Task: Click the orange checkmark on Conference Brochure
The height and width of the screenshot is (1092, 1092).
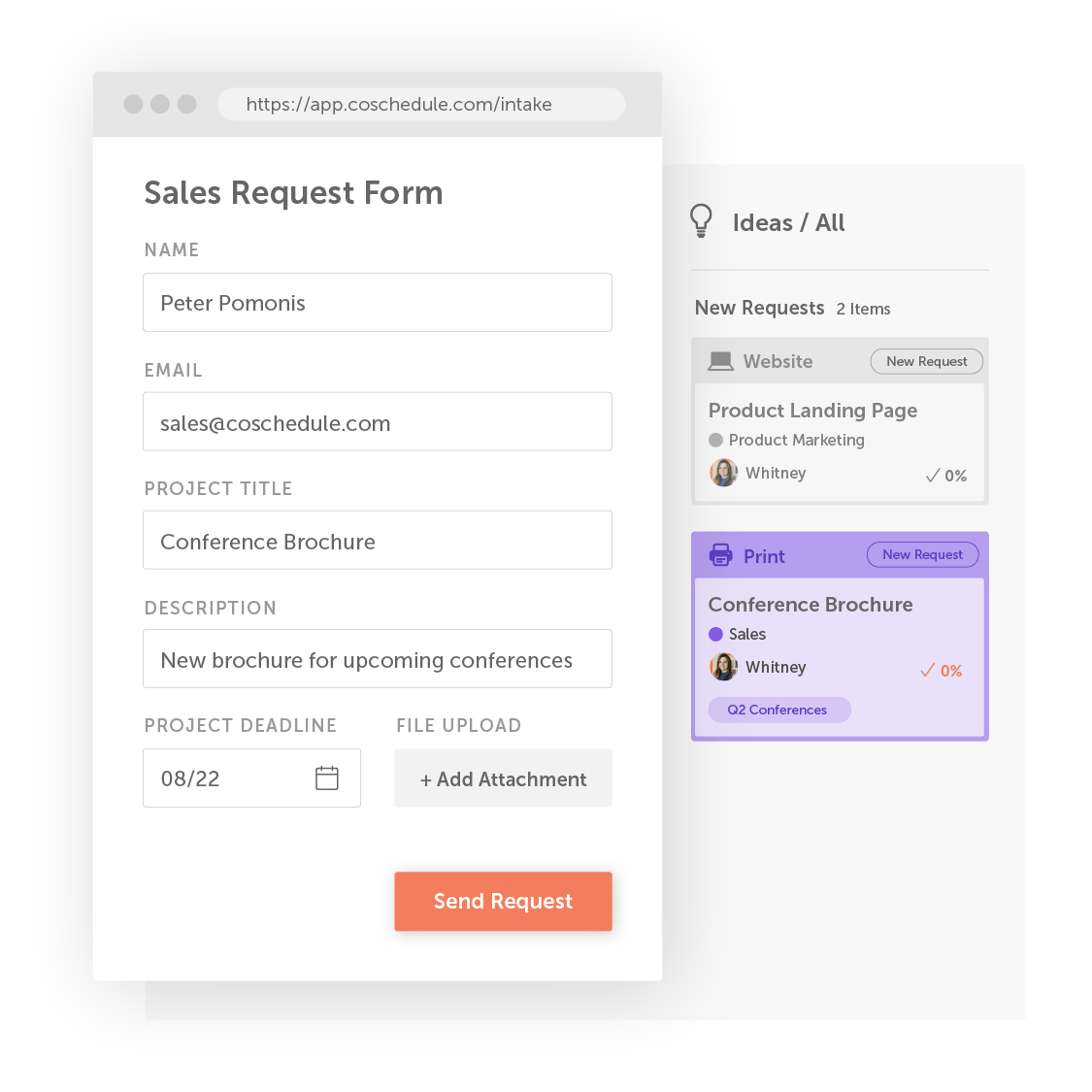Action: [x=928, y=670]
